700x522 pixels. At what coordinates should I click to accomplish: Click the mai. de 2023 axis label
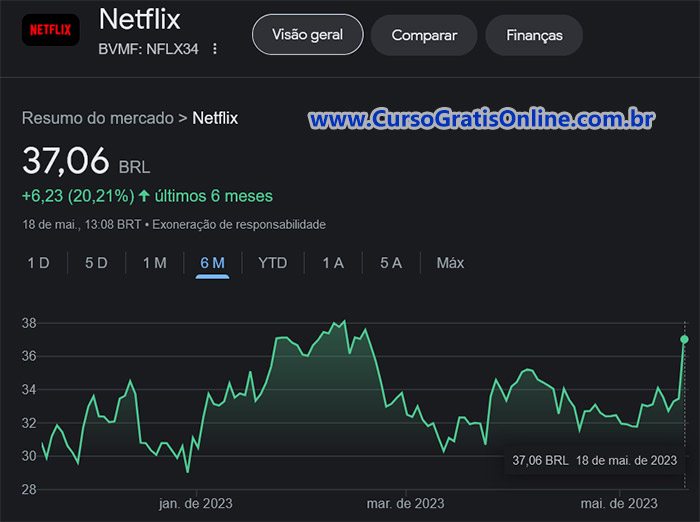pos(619,504)
